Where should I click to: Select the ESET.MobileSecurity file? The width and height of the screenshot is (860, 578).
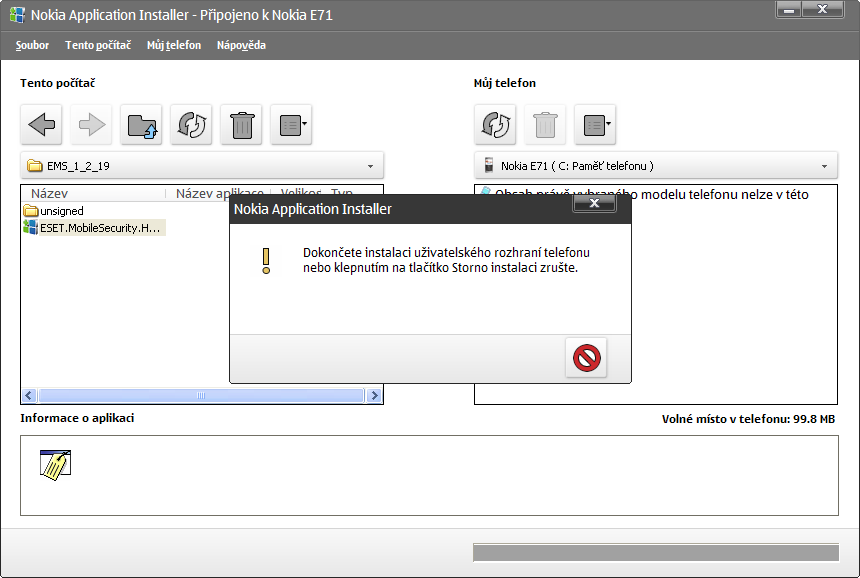(94, 228)
